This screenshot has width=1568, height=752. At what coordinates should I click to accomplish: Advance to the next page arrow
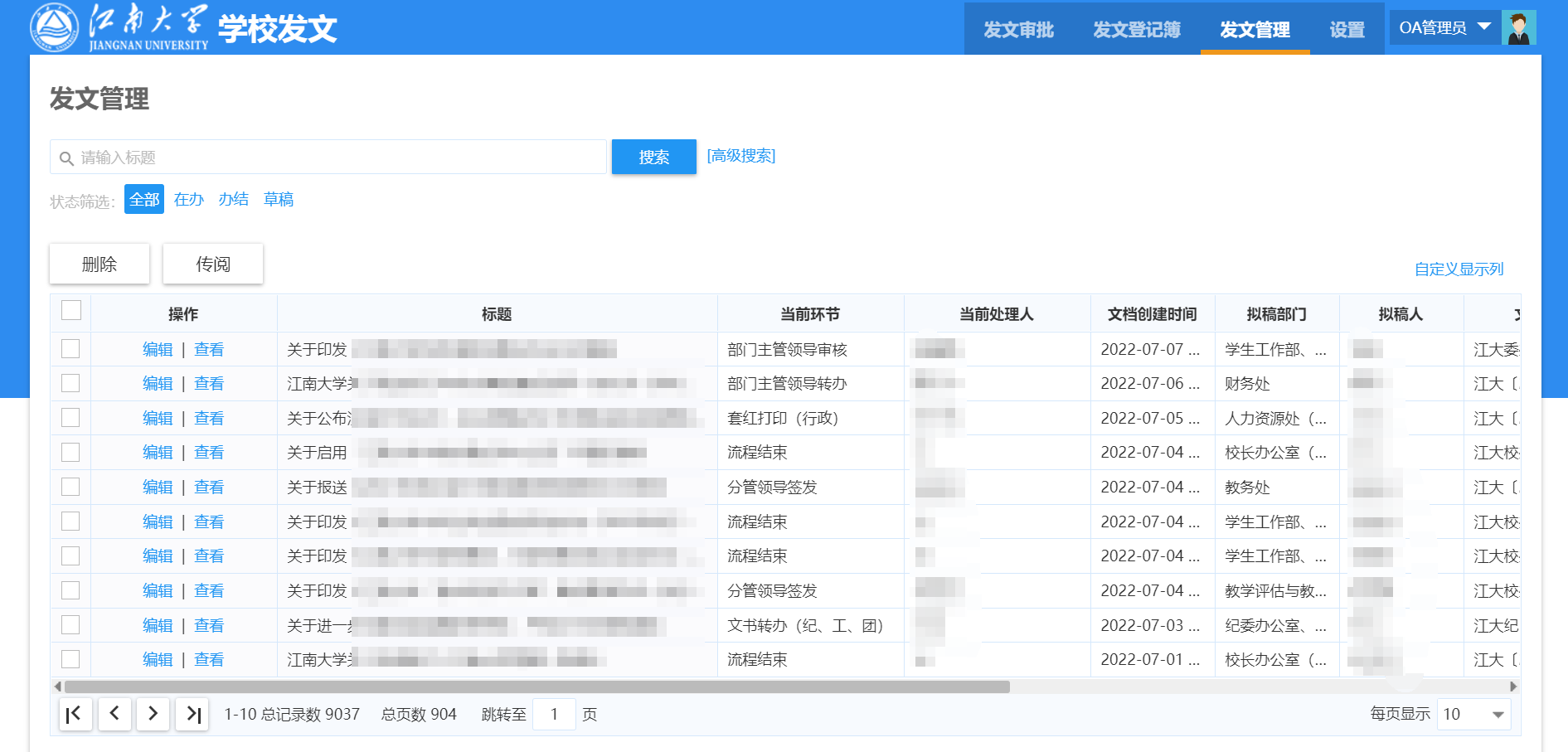(153, 714)
